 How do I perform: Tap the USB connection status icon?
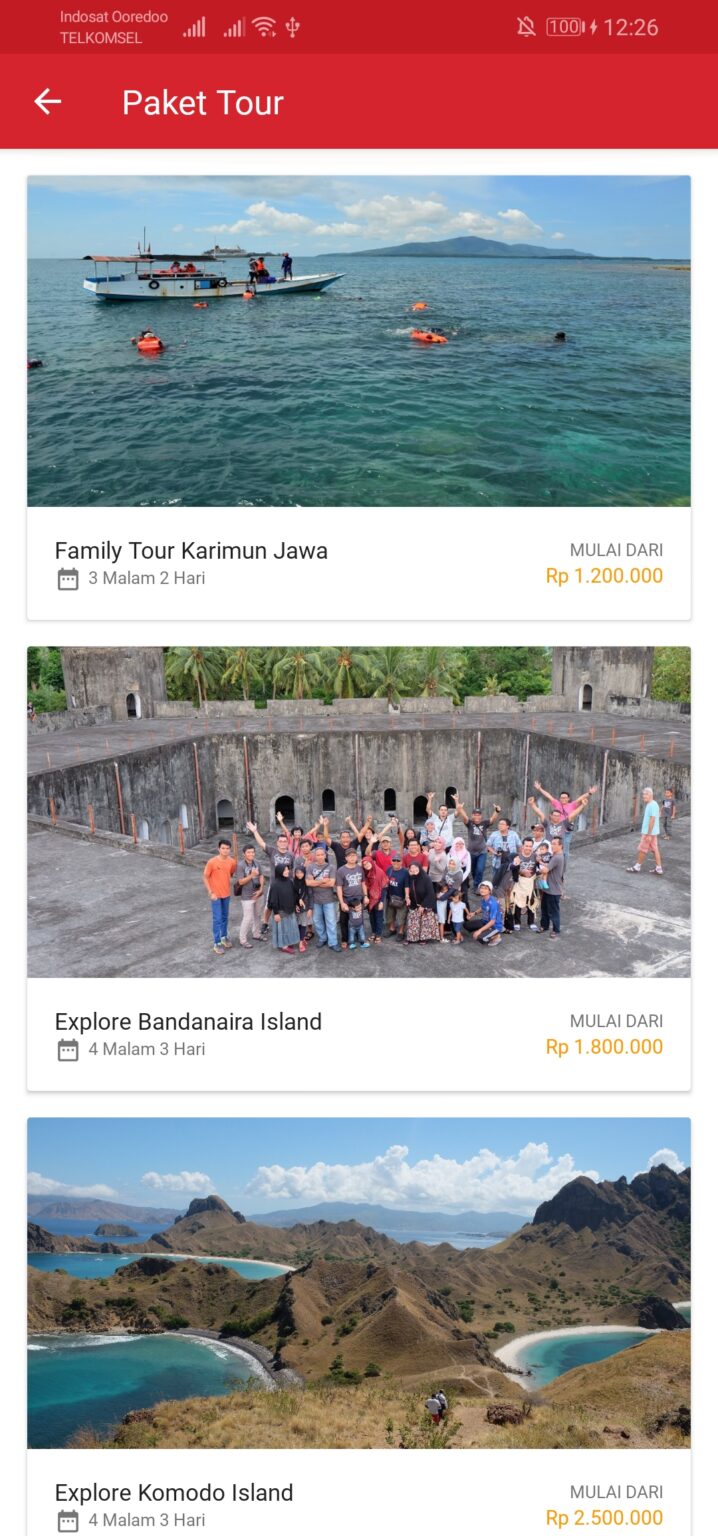(x=293, y=27)
